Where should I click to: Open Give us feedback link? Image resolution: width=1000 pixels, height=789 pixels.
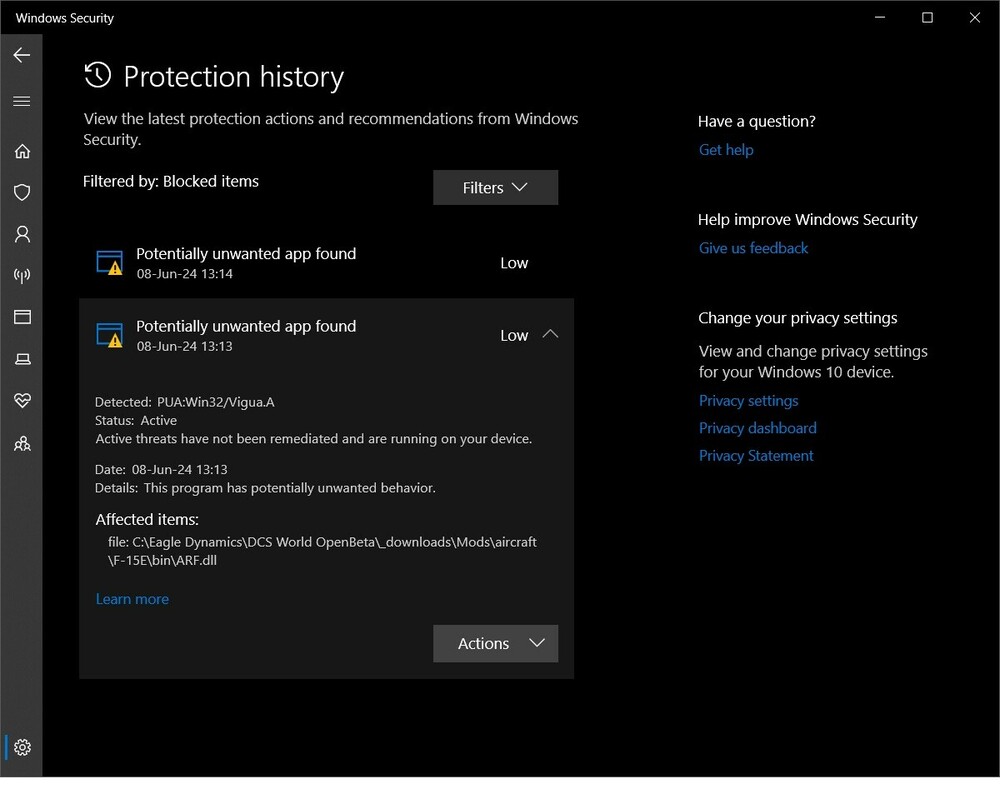753,248
